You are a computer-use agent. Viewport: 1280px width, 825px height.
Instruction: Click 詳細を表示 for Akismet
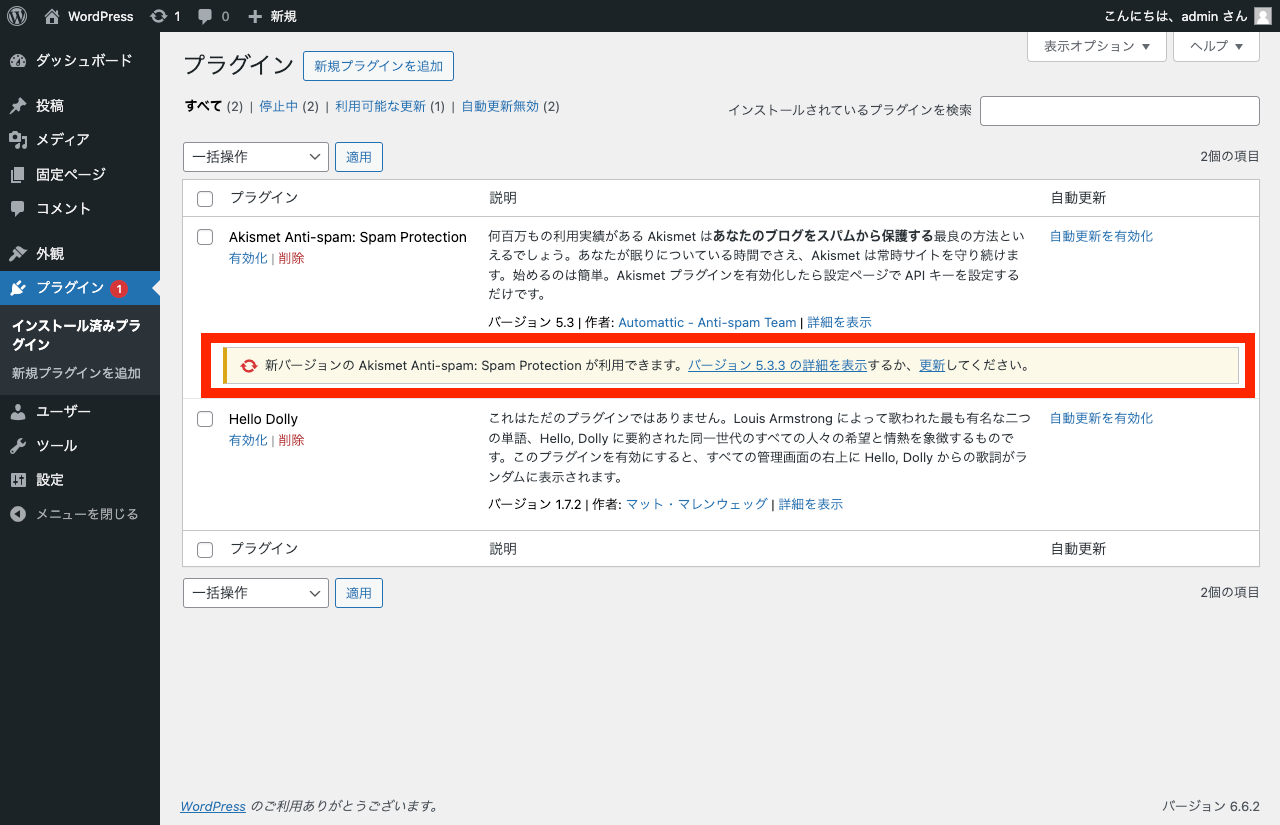[839, 322]
